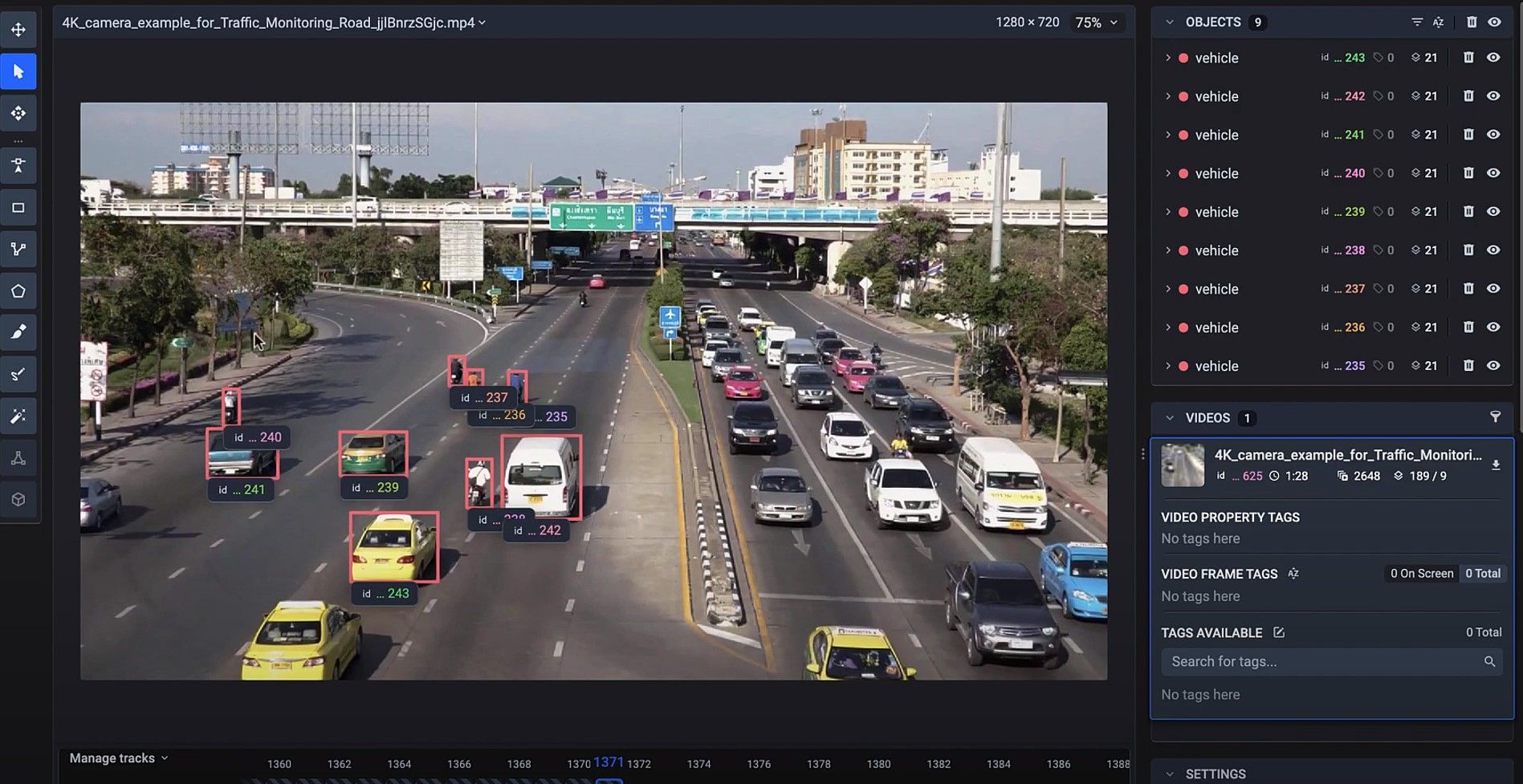Viewport: 1523px width, 784px height.
Task: Expand the SETTINGS section
Action: [x=1171, y=774]
